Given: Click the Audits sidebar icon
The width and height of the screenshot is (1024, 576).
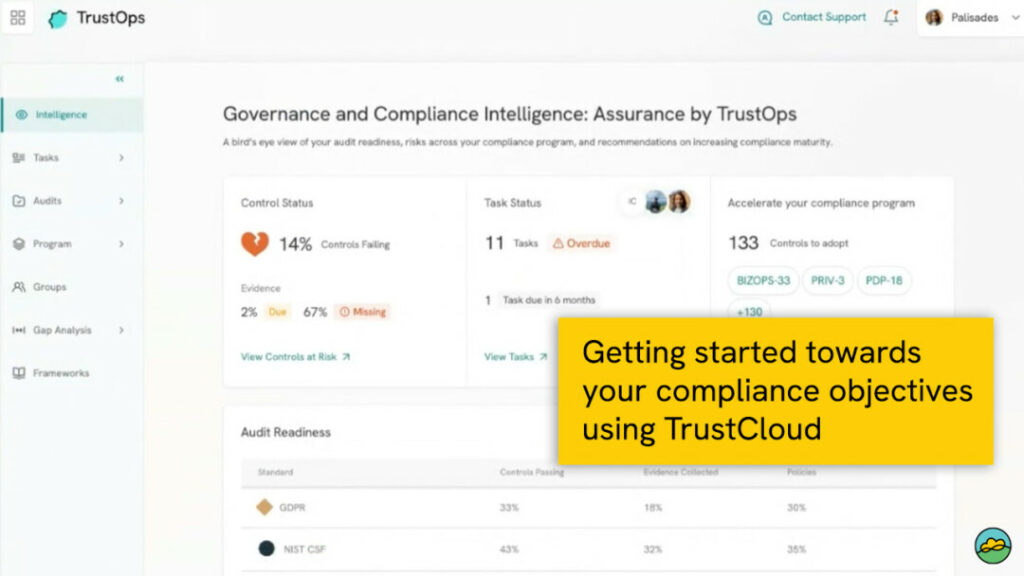Looking at the screenshot, I should click(x=19, y=200).
